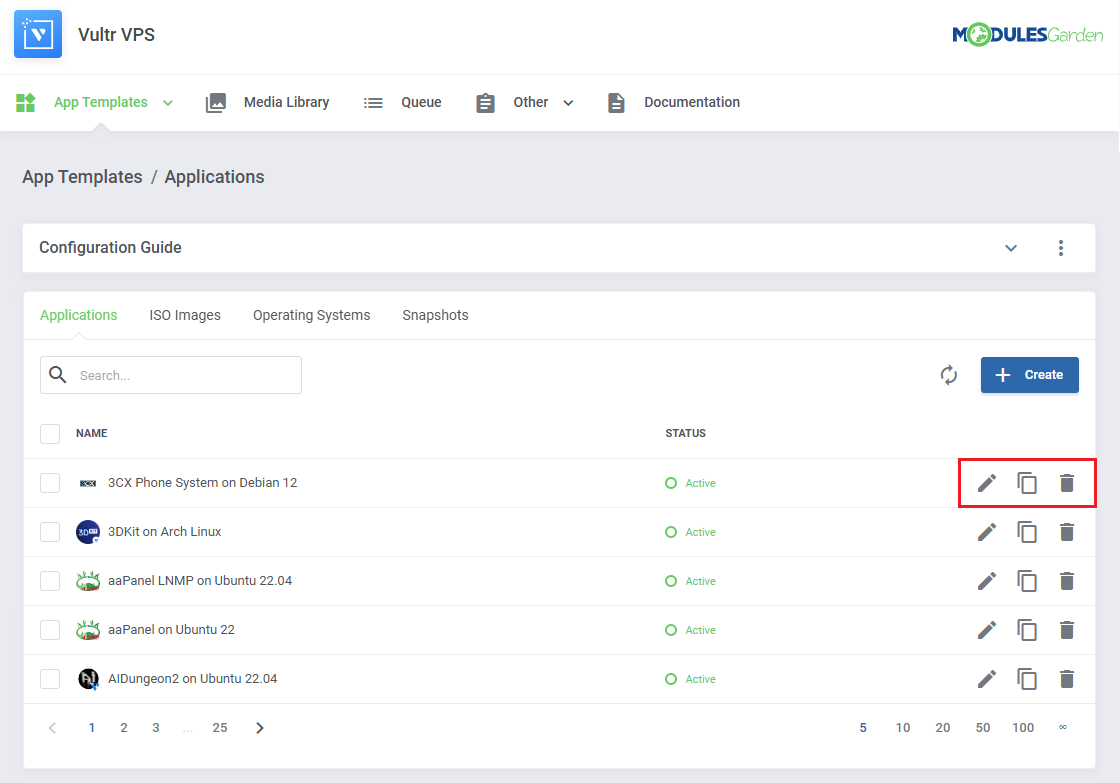Expand the Configuration Guide panel chevron

1011,248
